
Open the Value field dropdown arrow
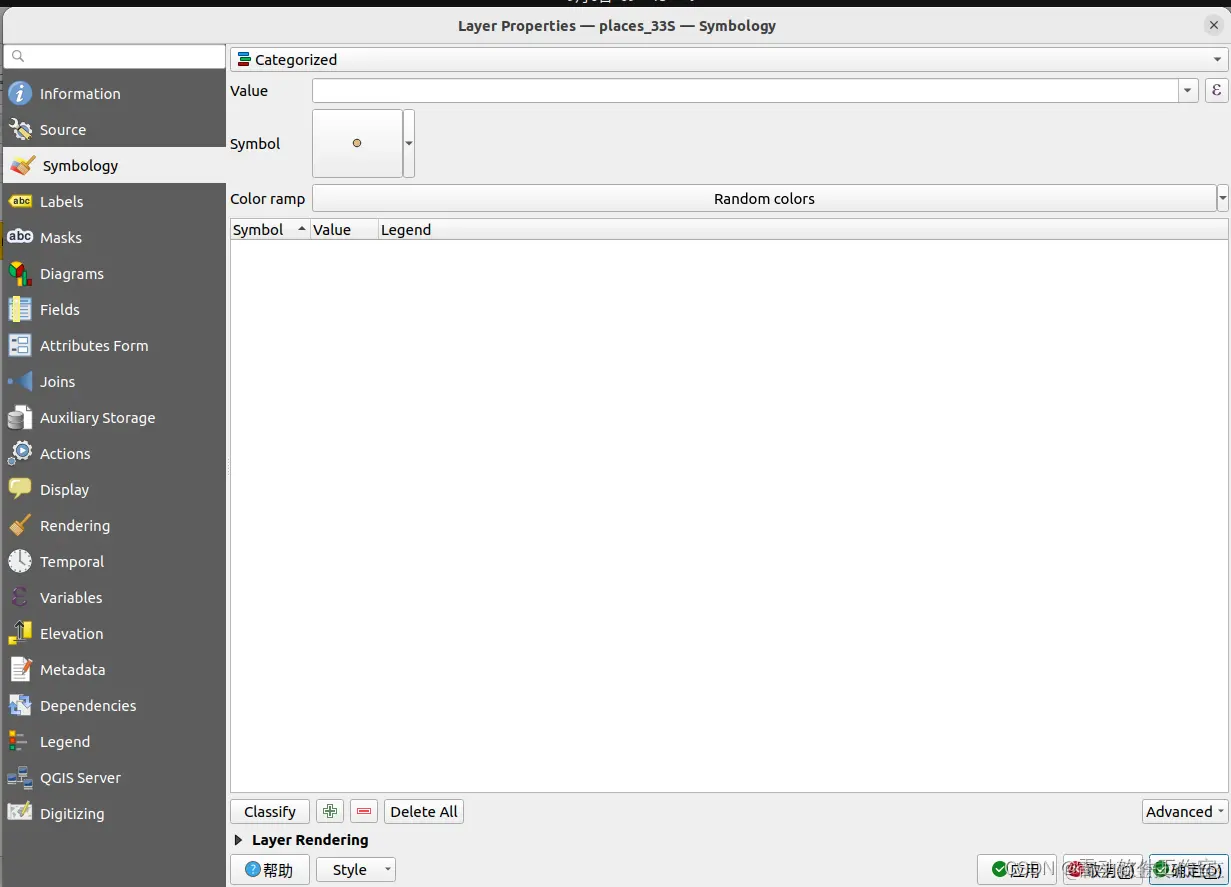(x=1188, y=91)
